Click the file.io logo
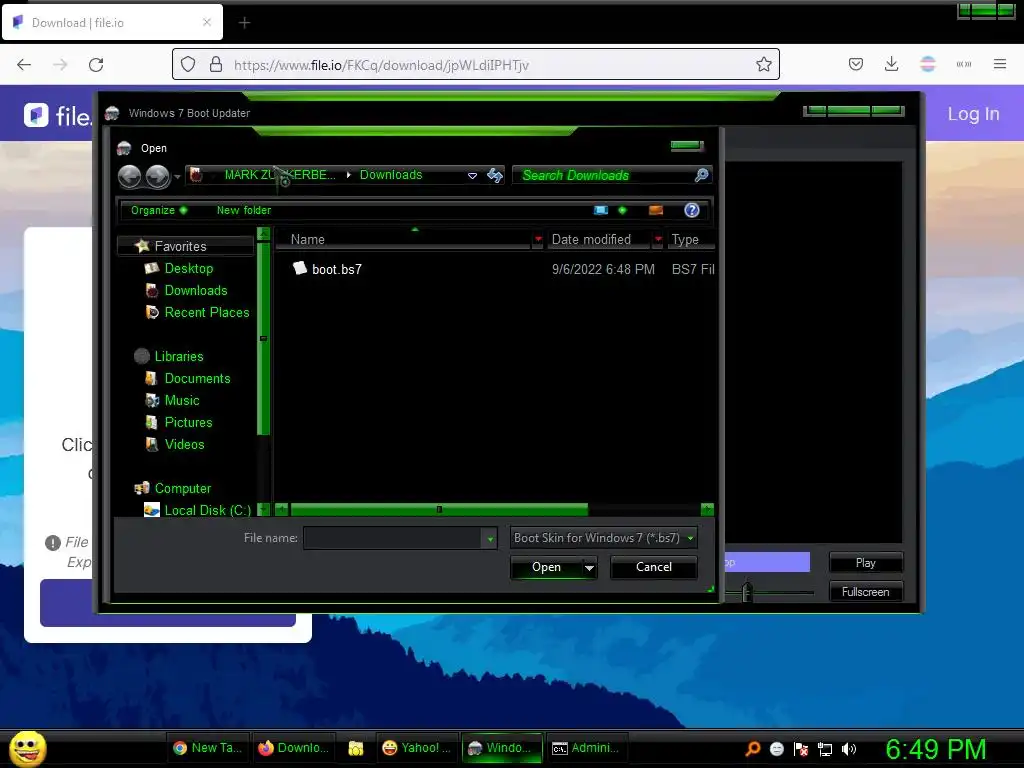This screenshot has width=1024, height=768. click(57, 116)
